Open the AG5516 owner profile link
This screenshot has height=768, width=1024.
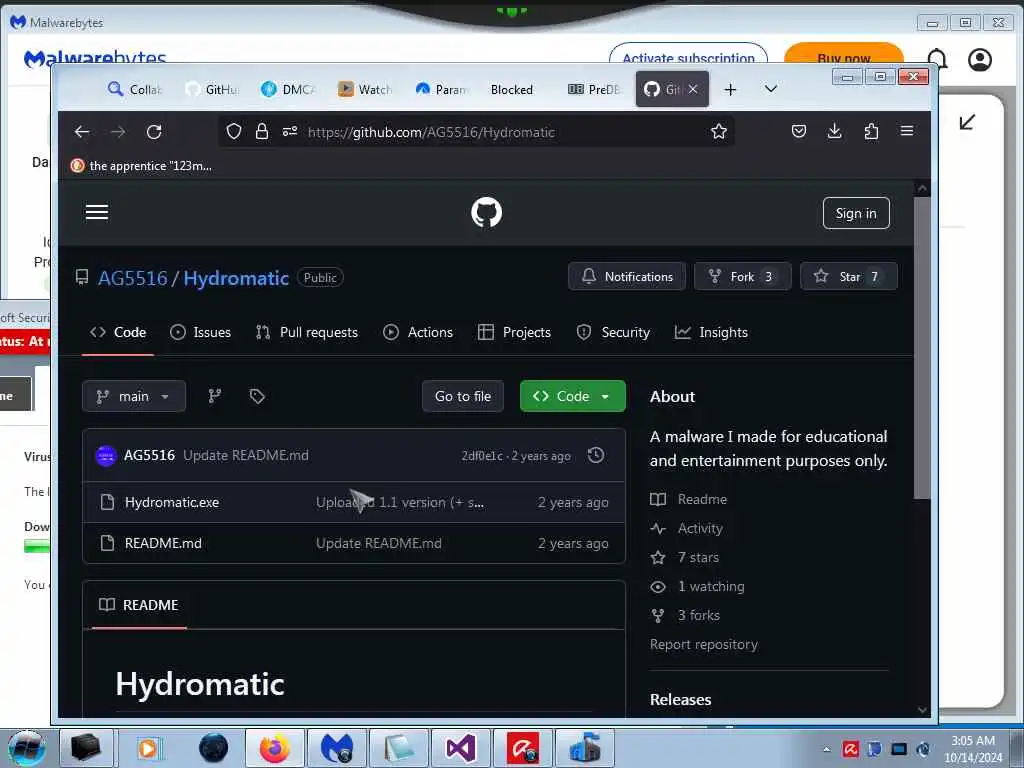(133, 278)
